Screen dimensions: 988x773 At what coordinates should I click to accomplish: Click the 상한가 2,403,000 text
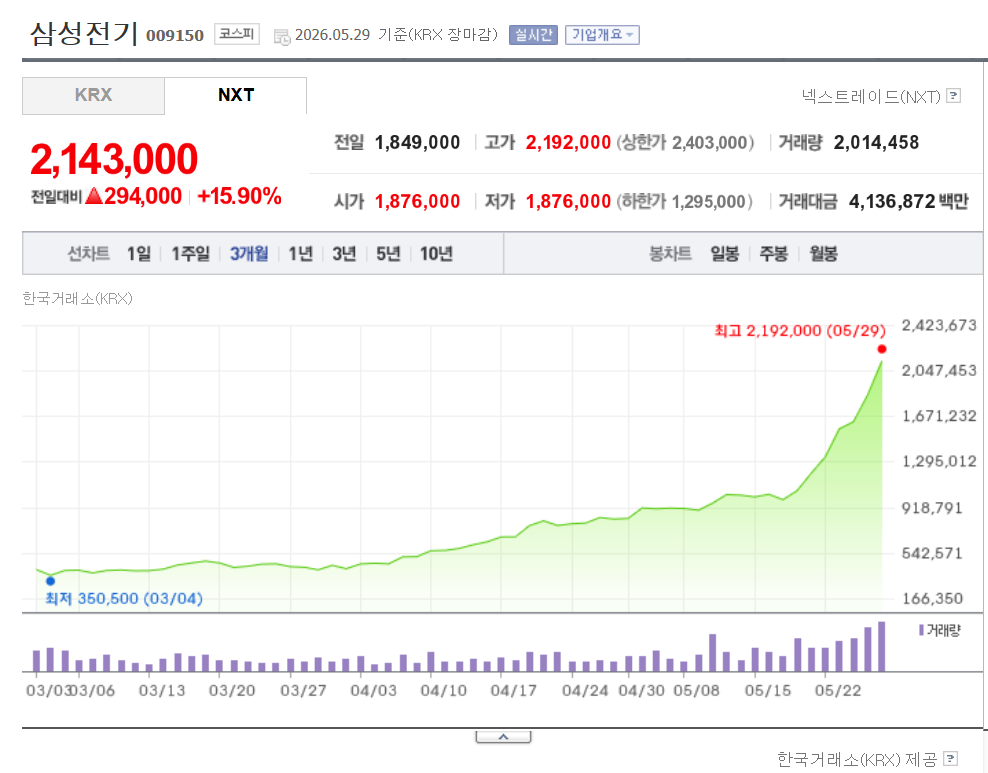click(685, 142)
